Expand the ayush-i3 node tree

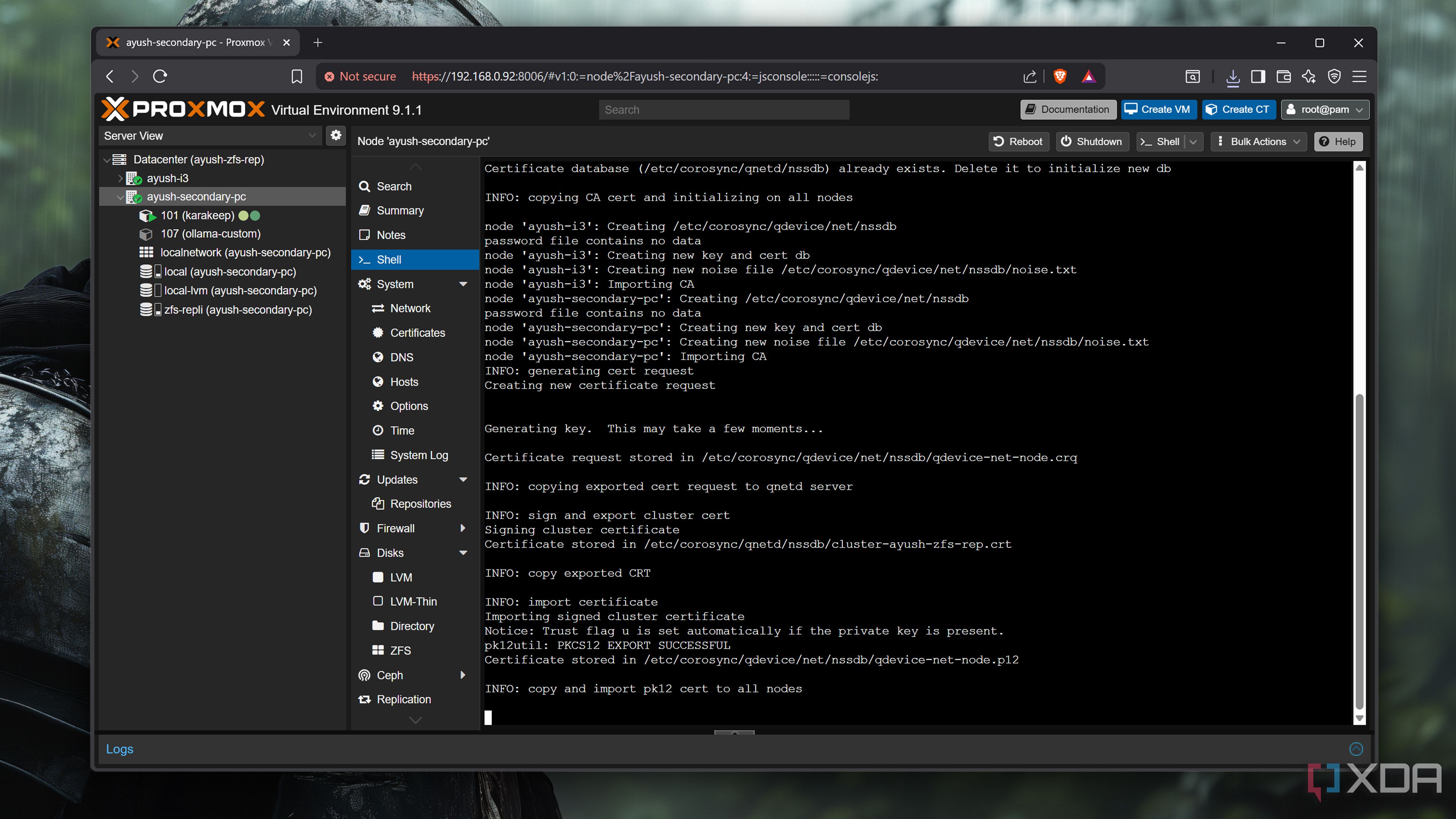[120, 178]
